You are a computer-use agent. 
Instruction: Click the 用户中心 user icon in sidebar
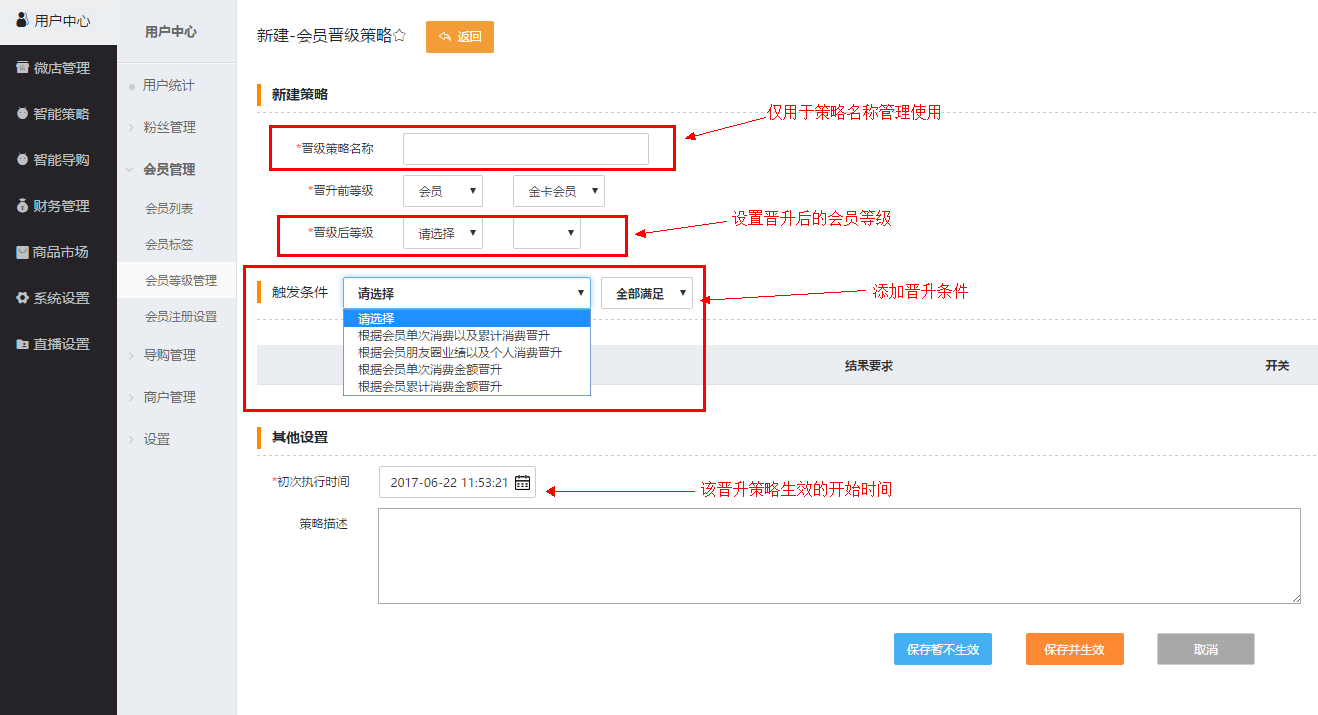pyautogui.click(x=22, y=20)
